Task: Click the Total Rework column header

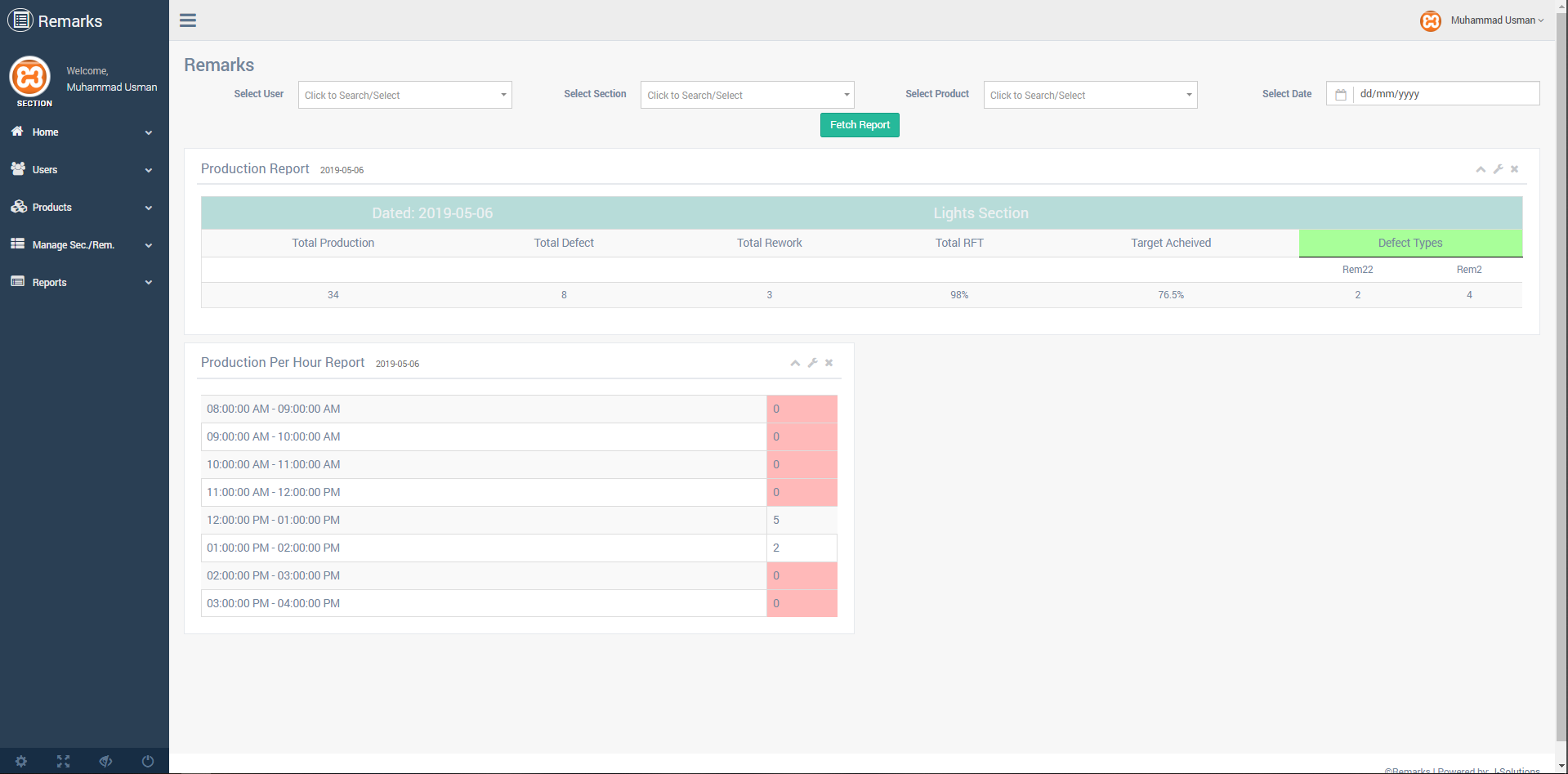Action: pos(770,243)
